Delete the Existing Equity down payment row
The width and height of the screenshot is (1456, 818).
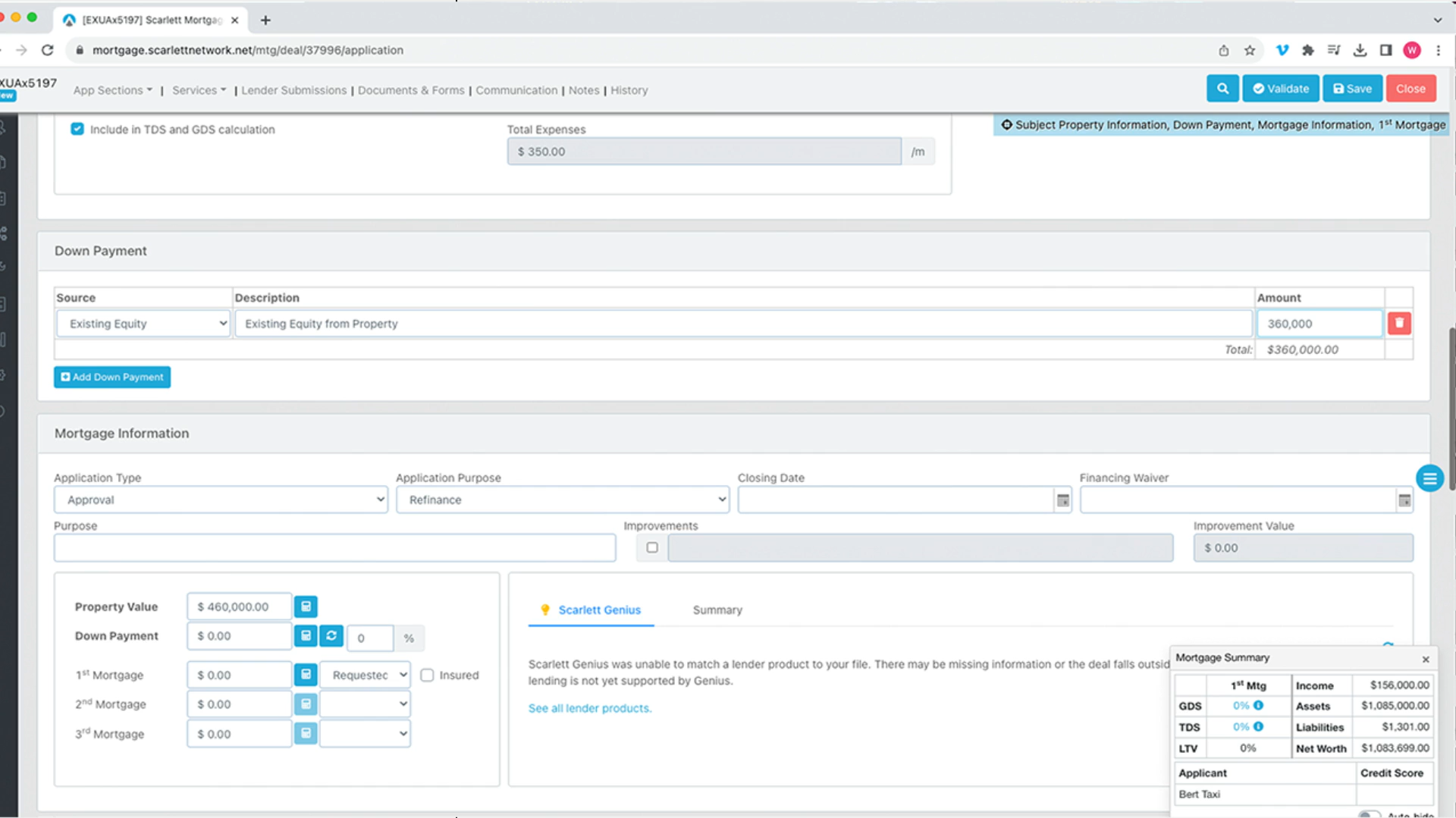[x=1398, y=324]
